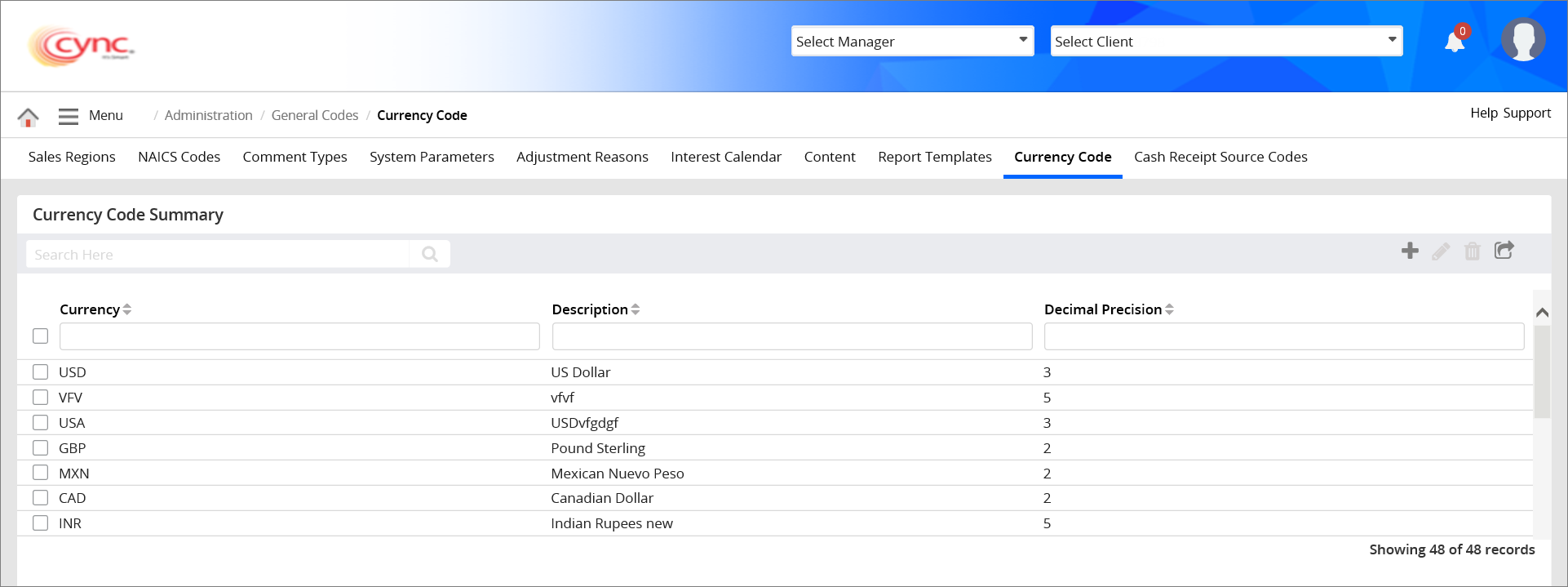Check the USD row checkbox
The width and height of the screenshot is (1568, 587).
pyautogui.click(x=41, y=372)
